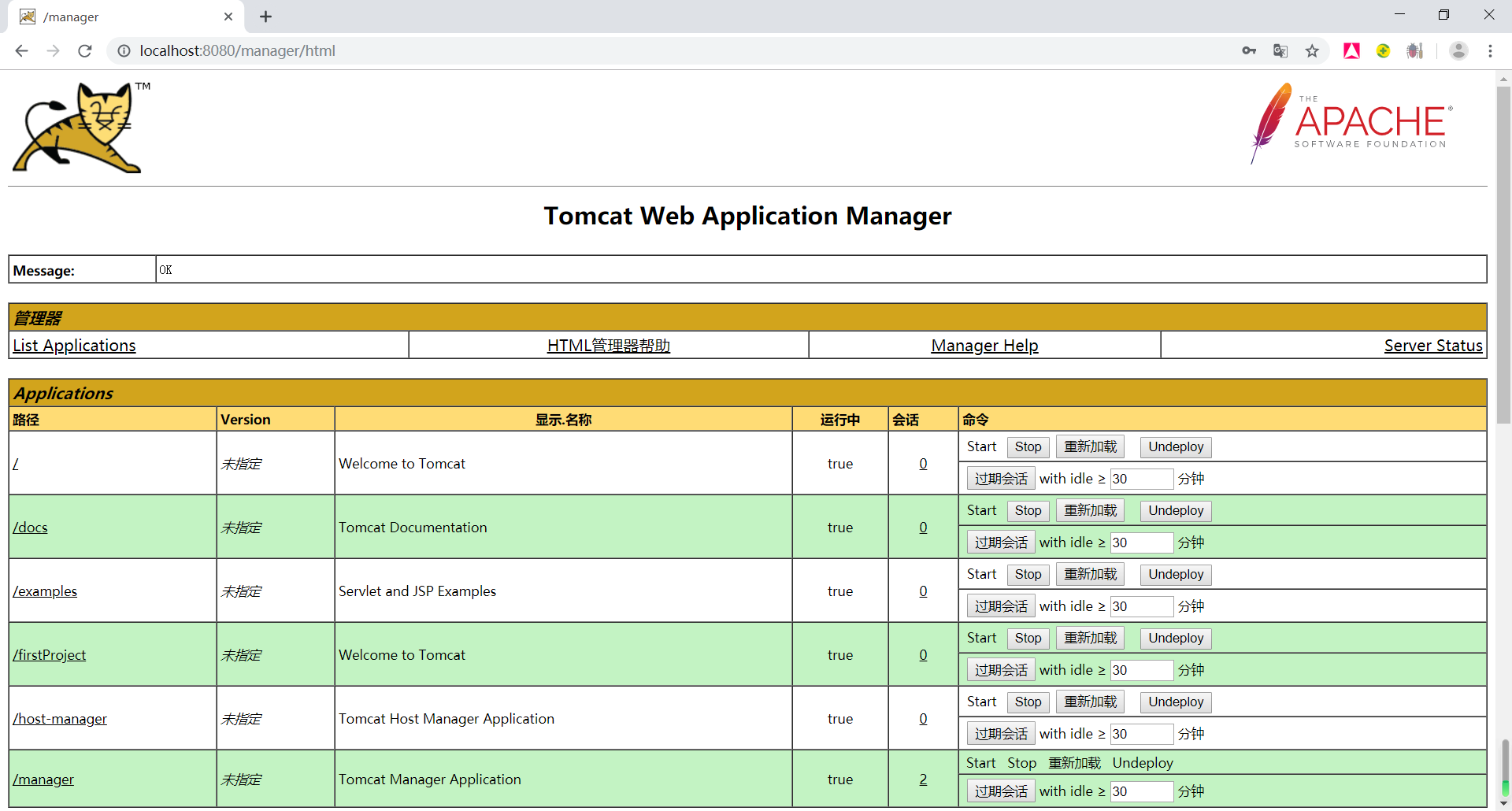Close the /manager tab

(228, 17)
